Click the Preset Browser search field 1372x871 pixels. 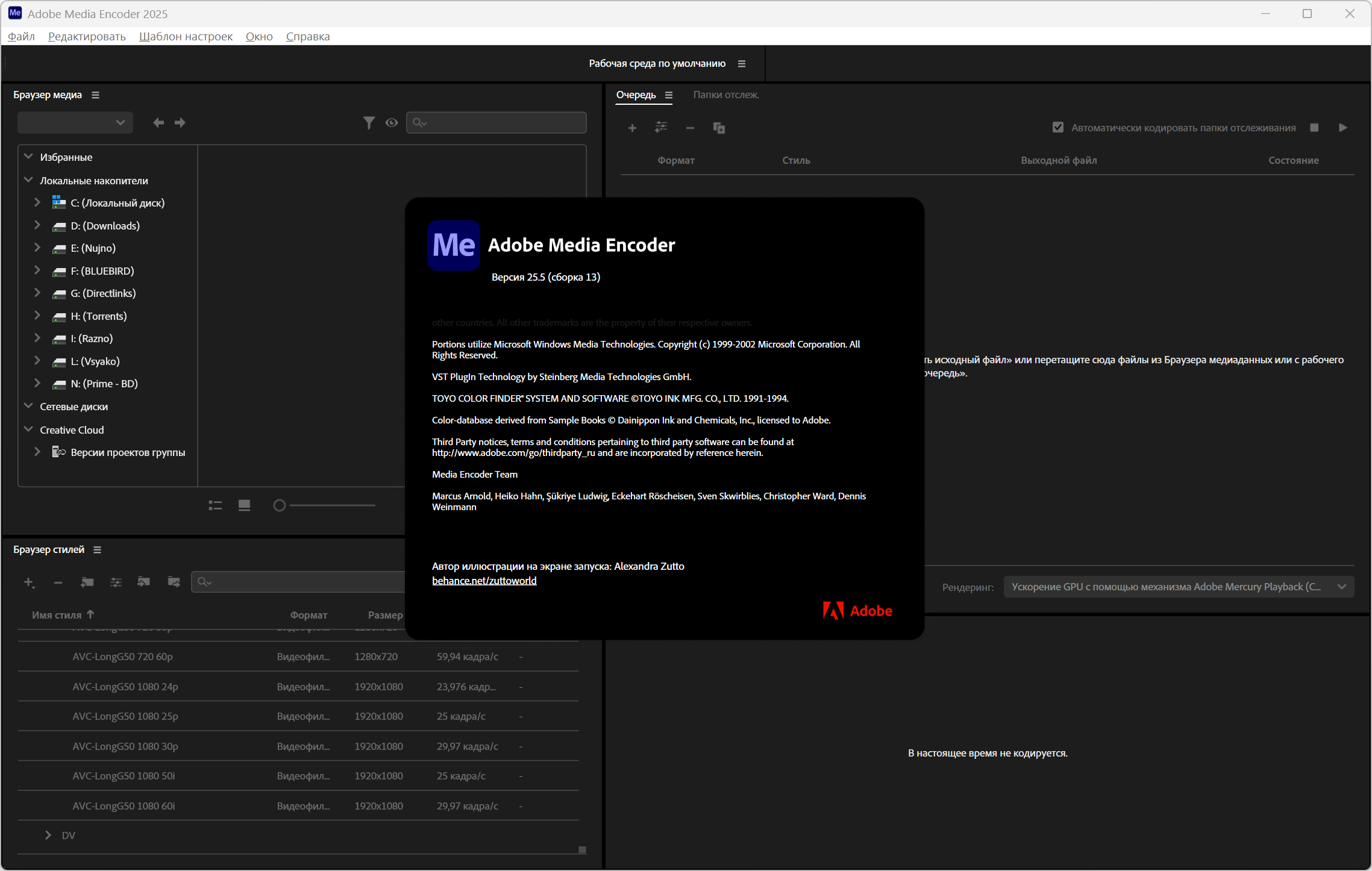tap(301, 582)
